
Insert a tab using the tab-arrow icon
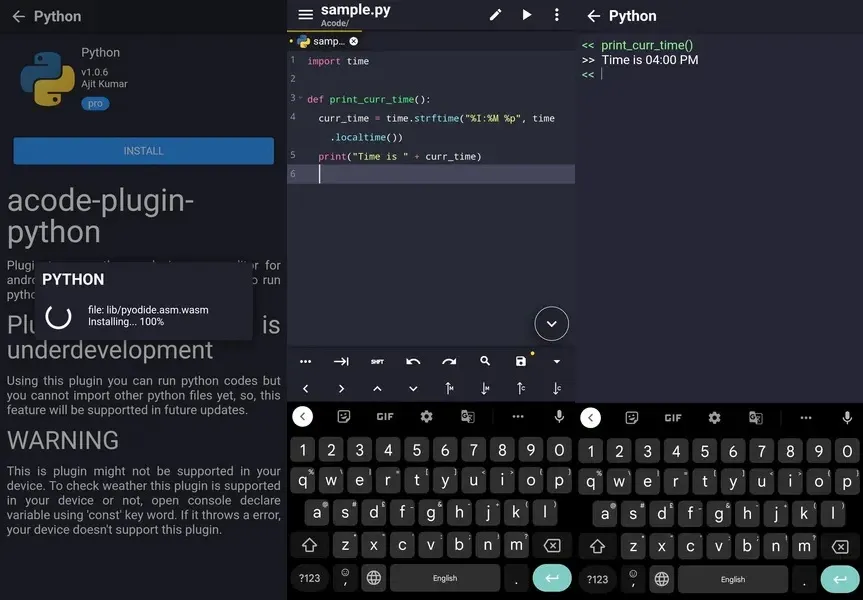[x=341, y=362]
